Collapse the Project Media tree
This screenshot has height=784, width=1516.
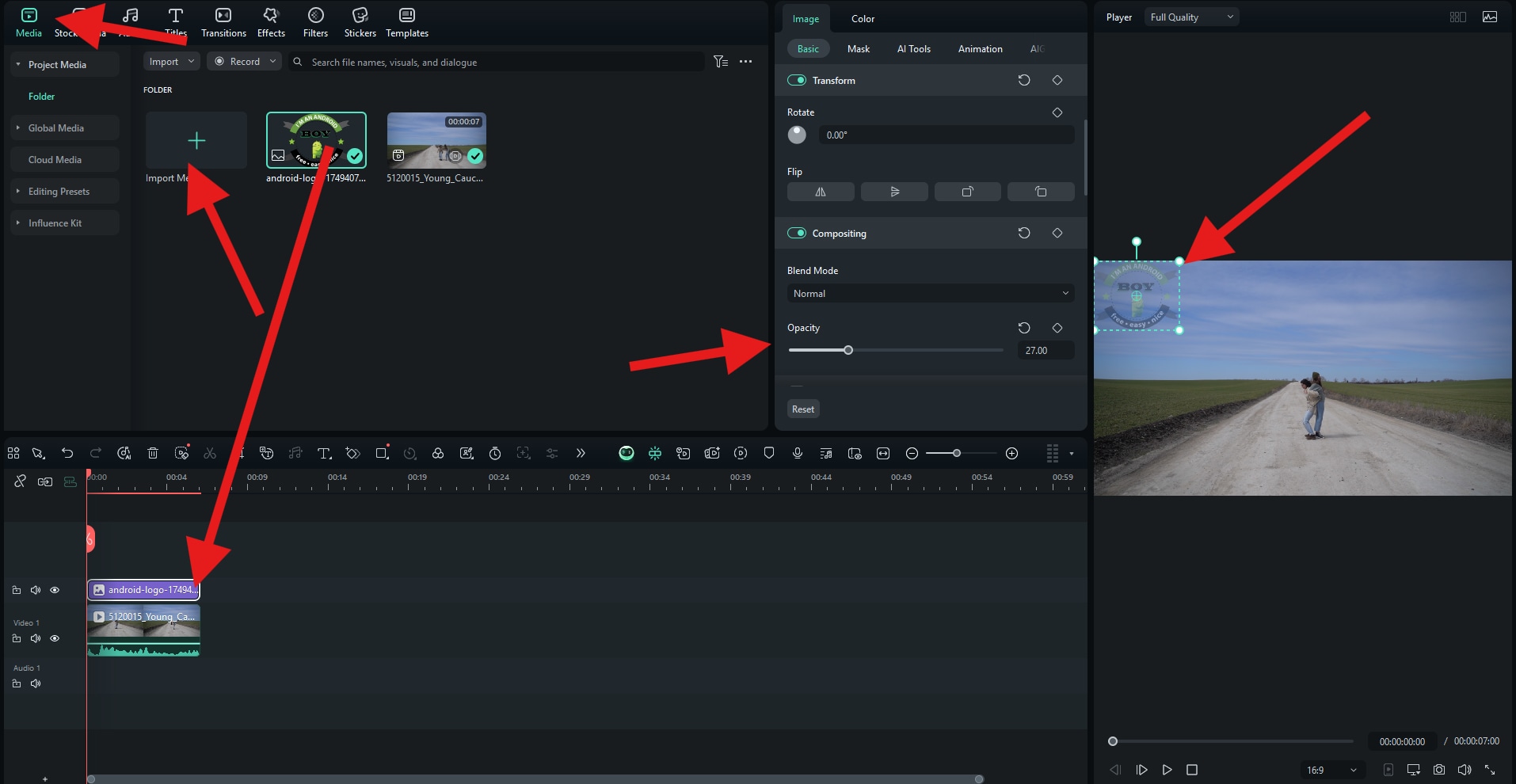(x=18, y=64)
